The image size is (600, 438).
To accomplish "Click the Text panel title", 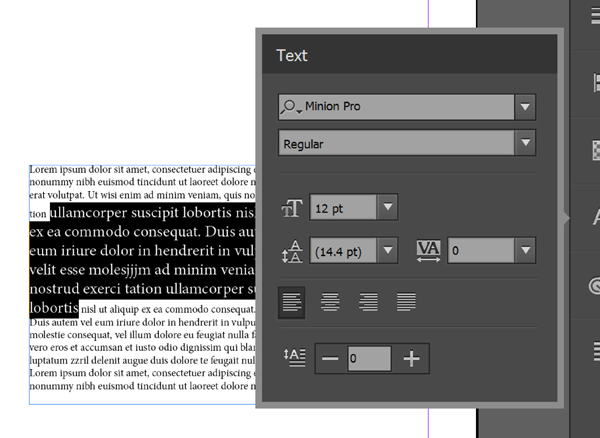I will [x=292, y=55].
